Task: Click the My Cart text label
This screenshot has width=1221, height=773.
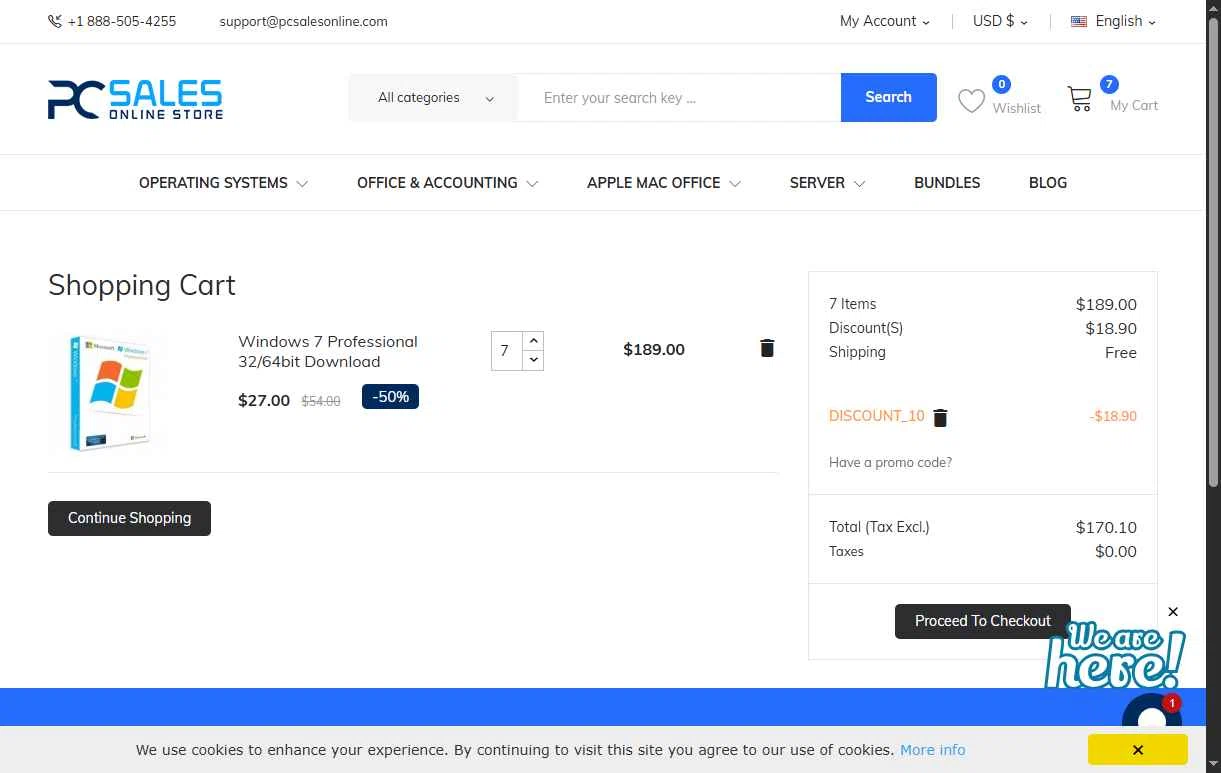Action: (x=1134, y=105)
